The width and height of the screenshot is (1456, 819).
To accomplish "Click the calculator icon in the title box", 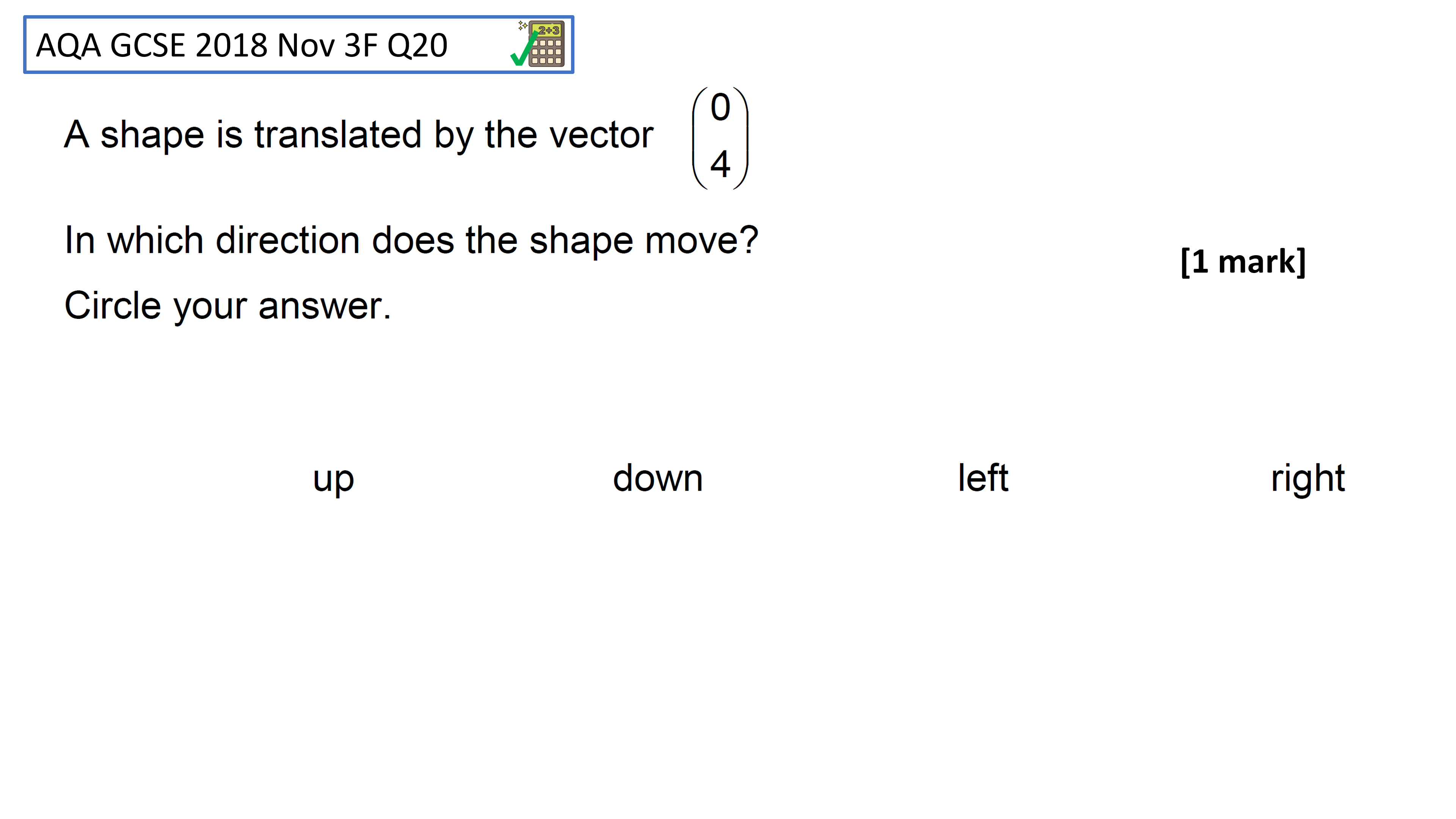I will [546, 44].
